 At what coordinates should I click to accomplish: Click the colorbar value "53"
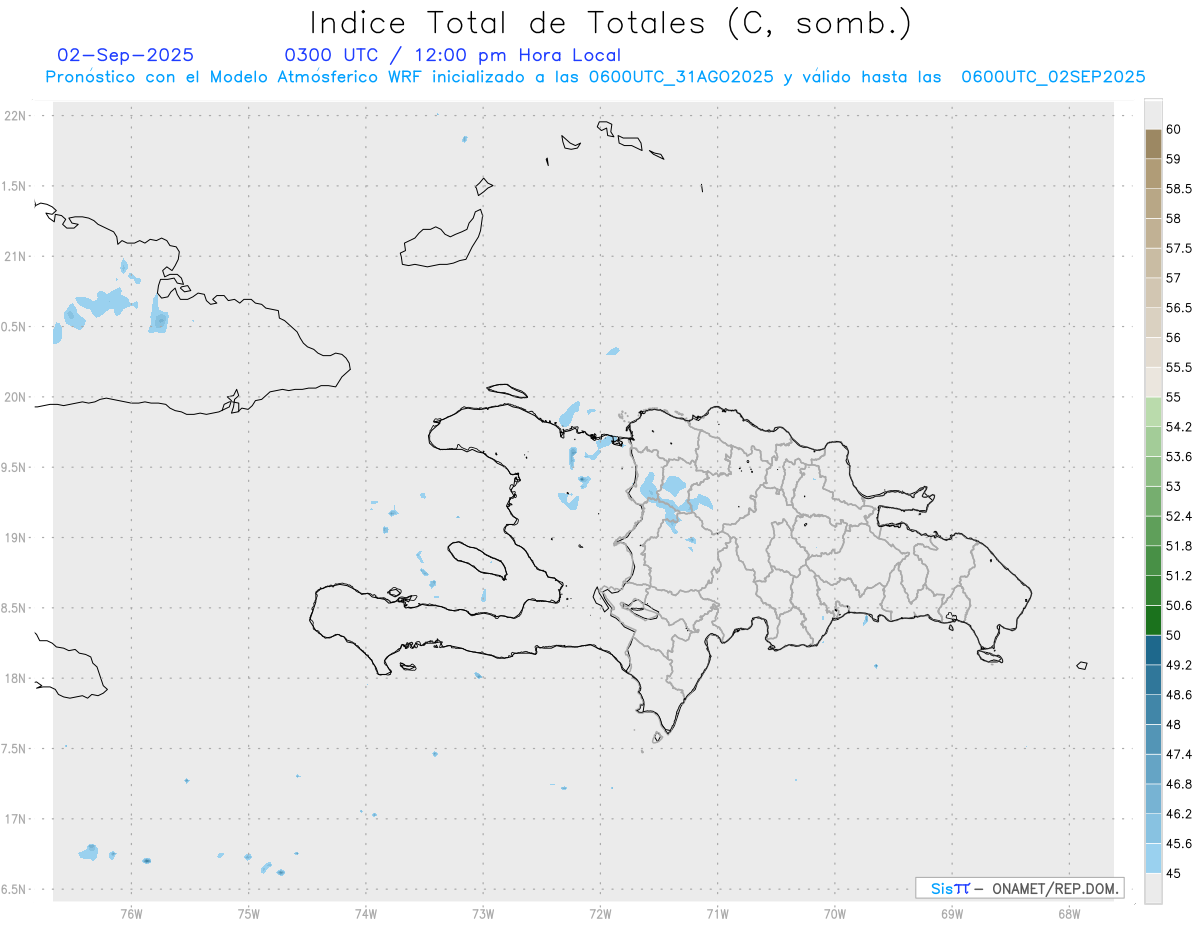(1174, 486)
